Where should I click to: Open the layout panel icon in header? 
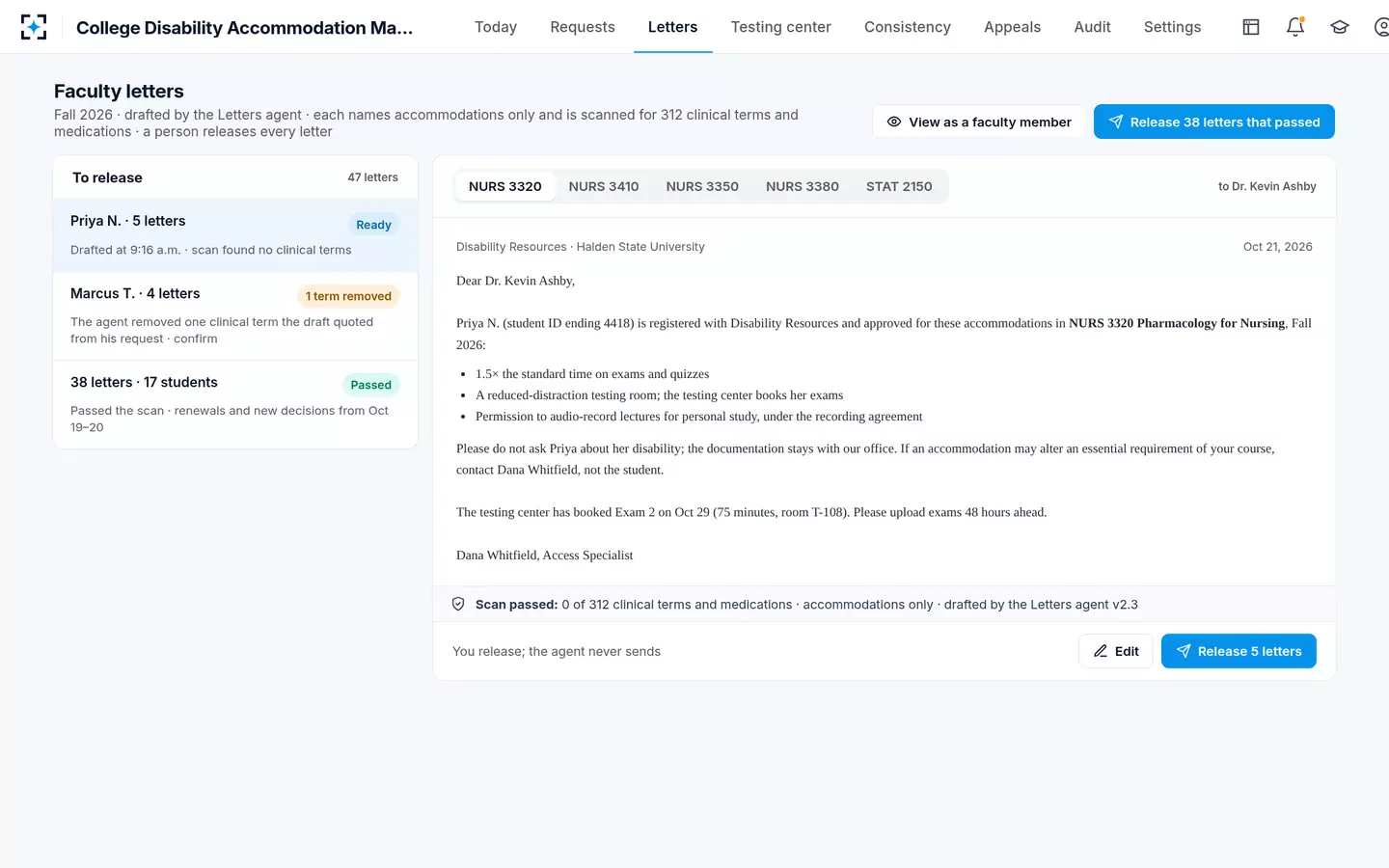pyautogui.click(x=1251, y=27)
